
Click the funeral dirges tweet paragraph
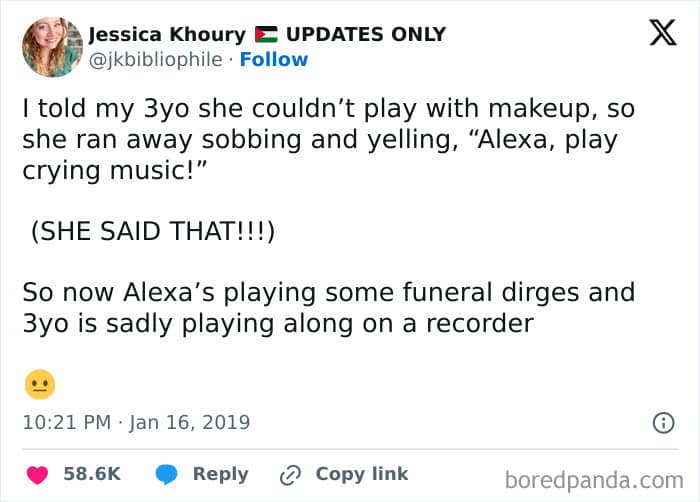click(329, 308)
